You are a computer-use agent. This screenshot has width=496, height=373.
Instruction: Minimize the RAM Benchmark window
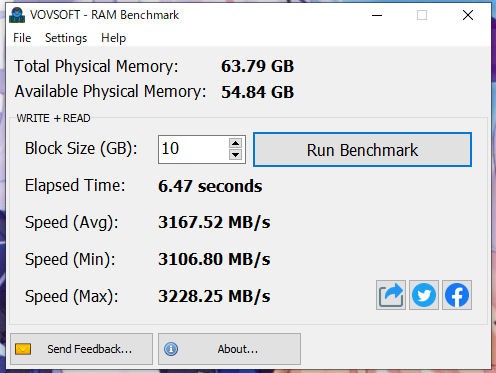coord(377,15)
